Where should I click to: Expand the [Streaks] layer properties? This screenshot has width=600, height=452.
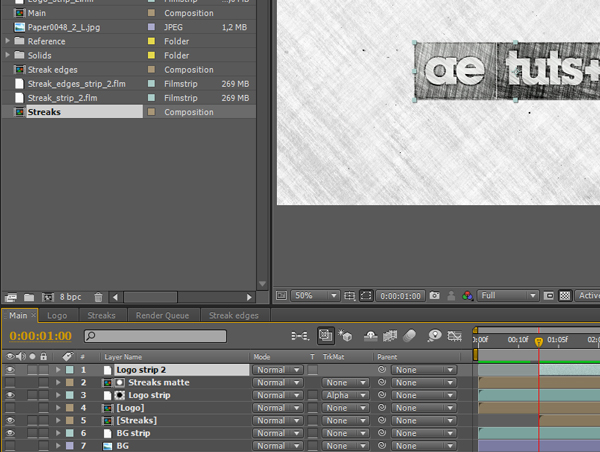58,420
